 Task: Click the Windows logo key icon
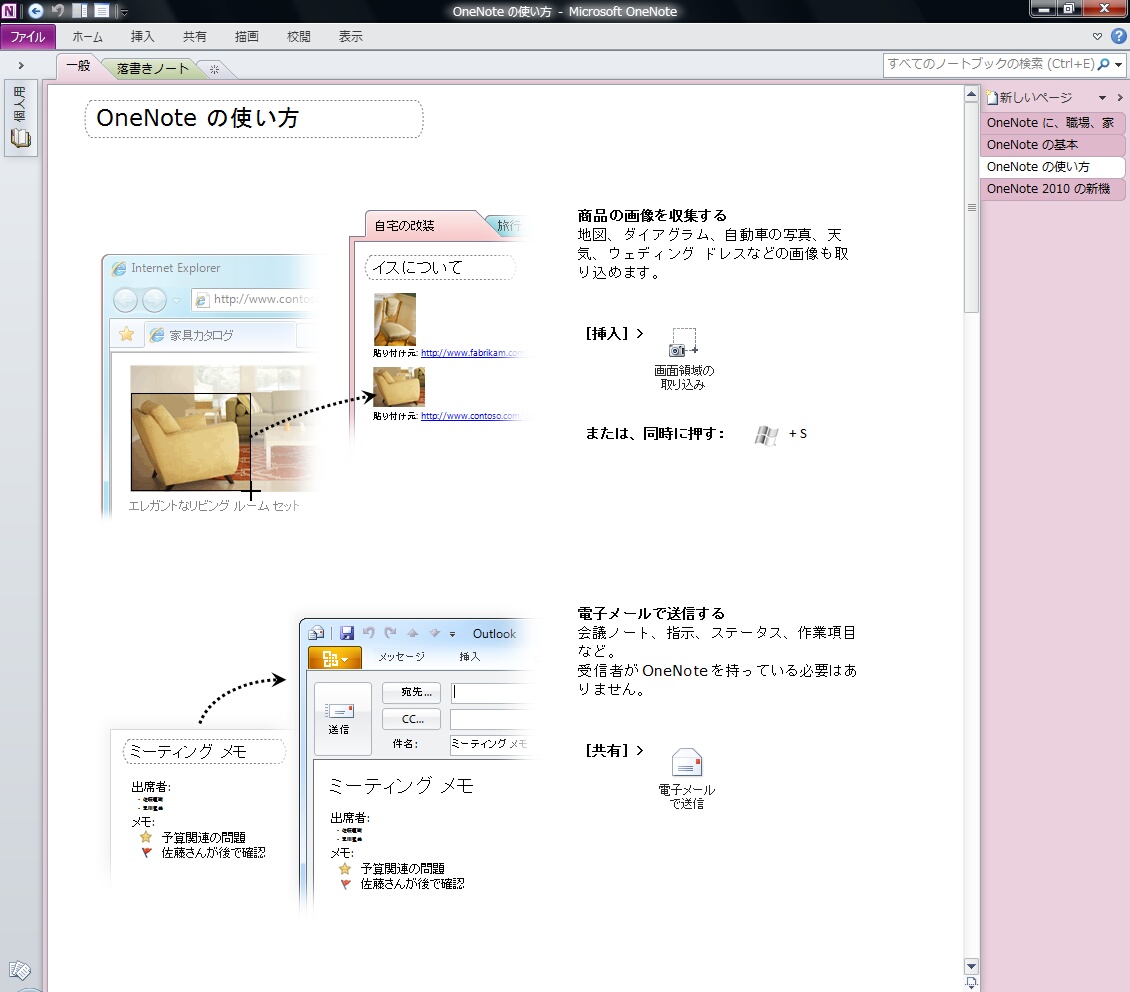point(766,434)
